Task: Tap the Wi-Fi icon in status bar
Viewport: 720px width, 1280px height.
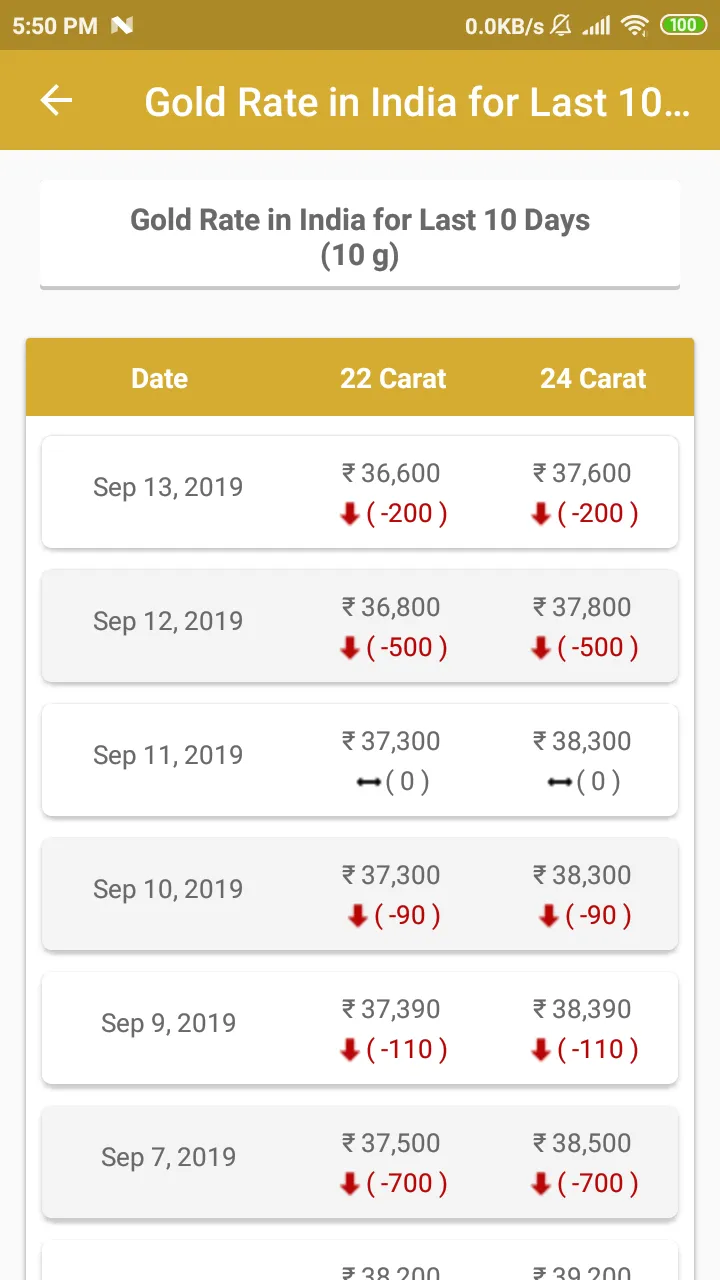Action: click(635, 25)
